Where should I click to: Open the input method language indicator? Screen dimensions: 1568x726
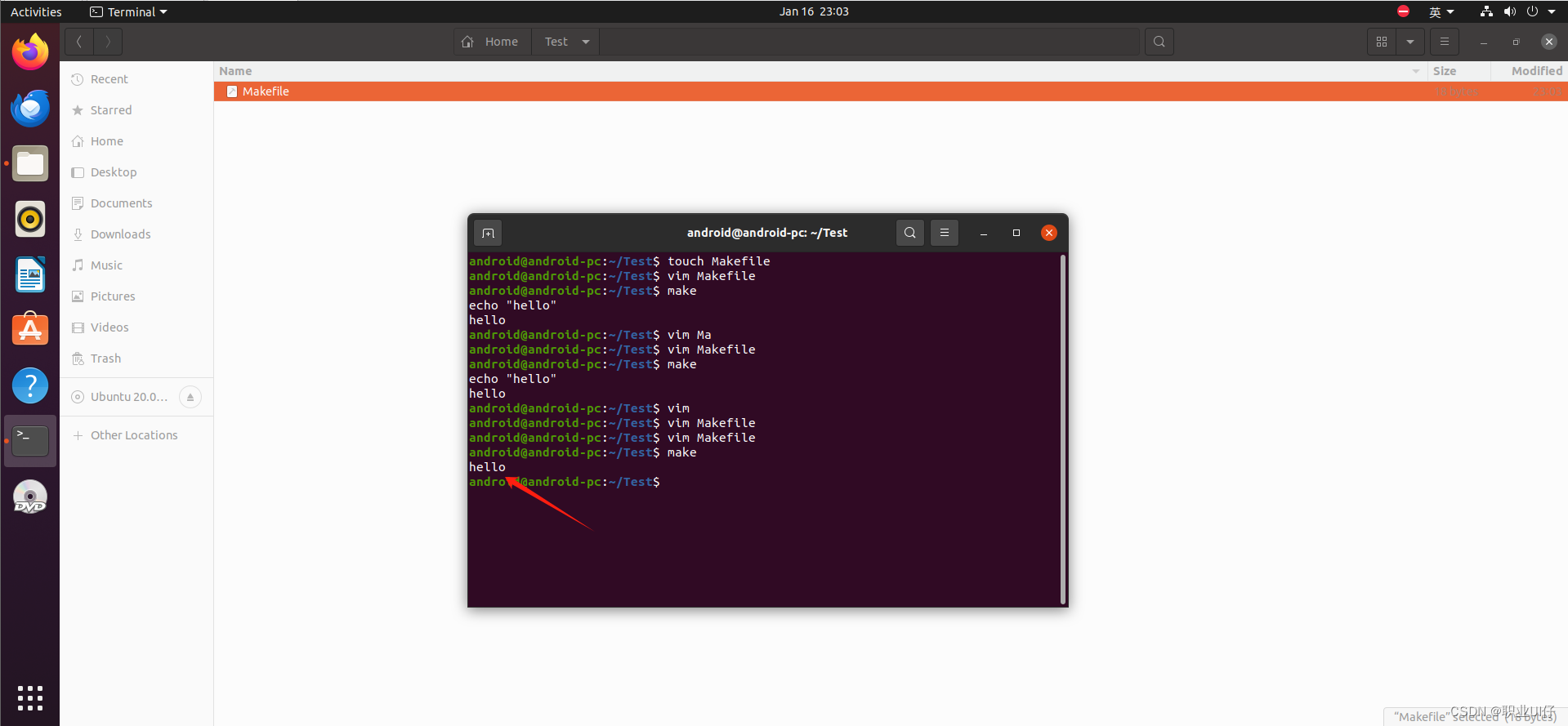point(1441,11)
